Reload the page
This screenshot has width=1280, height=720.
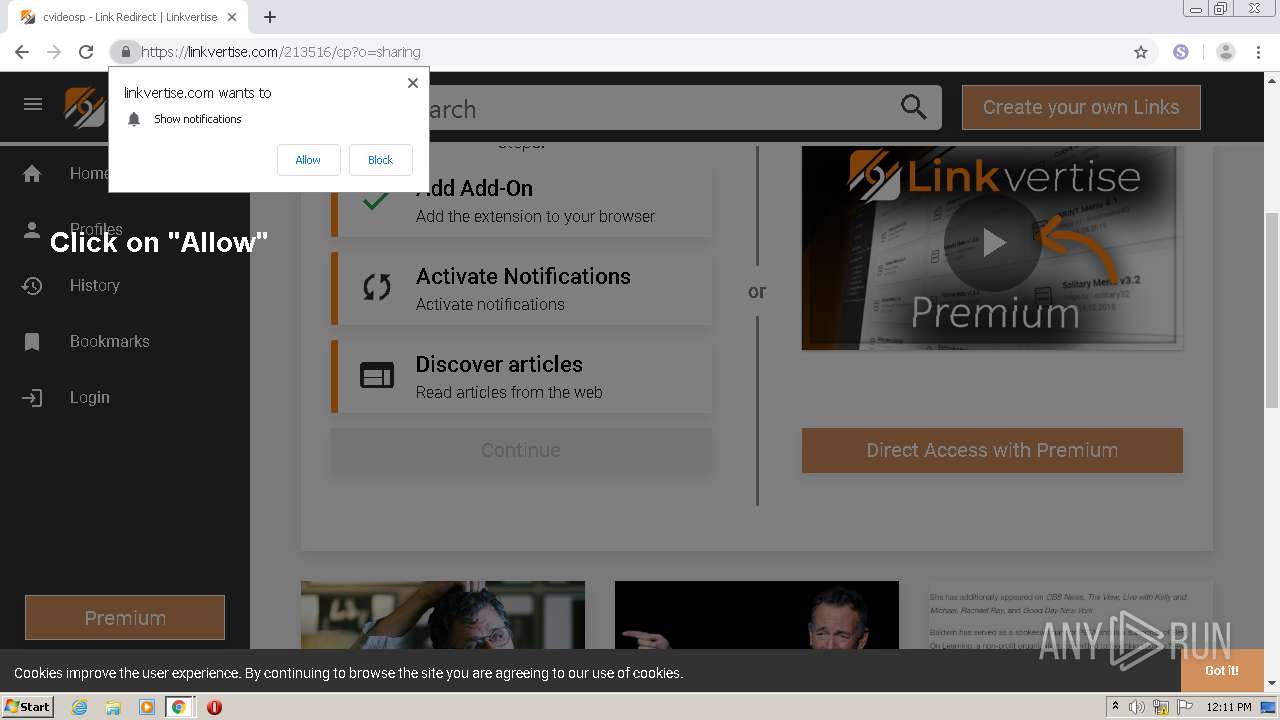[86, 52]
